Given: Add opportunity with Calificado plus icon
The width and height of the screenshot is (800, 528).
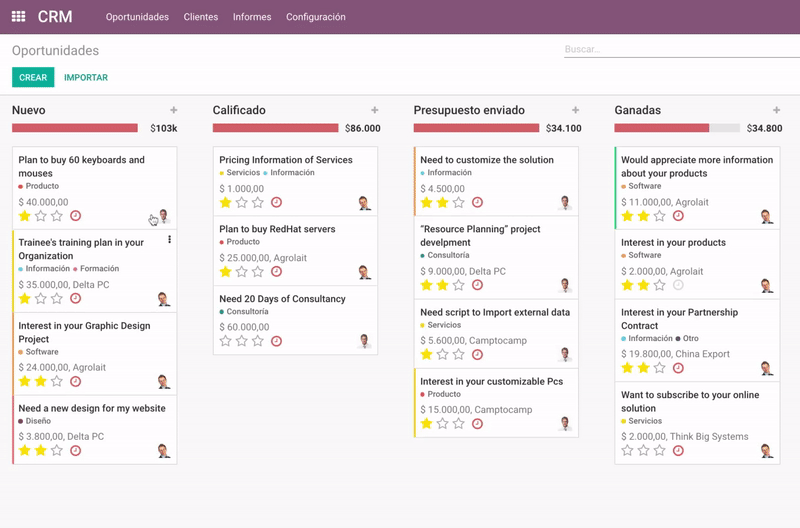Looking at the screenshot, I should click(x=374, y=110).
